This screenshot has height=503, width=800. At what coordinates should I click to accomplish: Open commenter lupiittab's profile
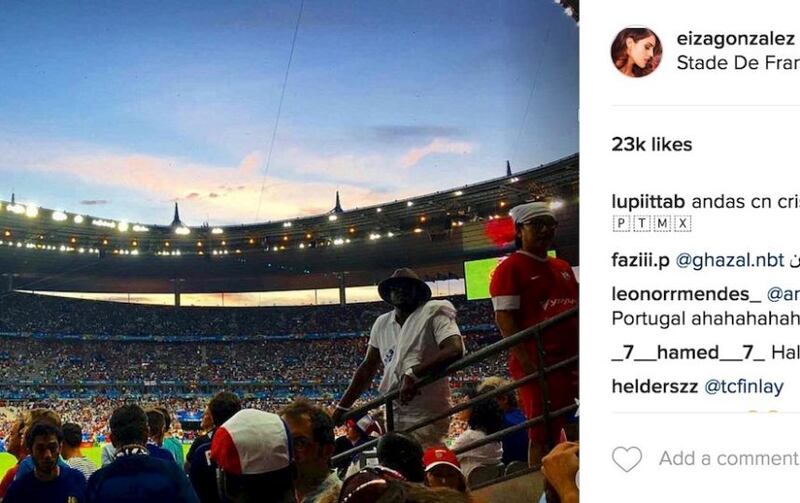648,202
